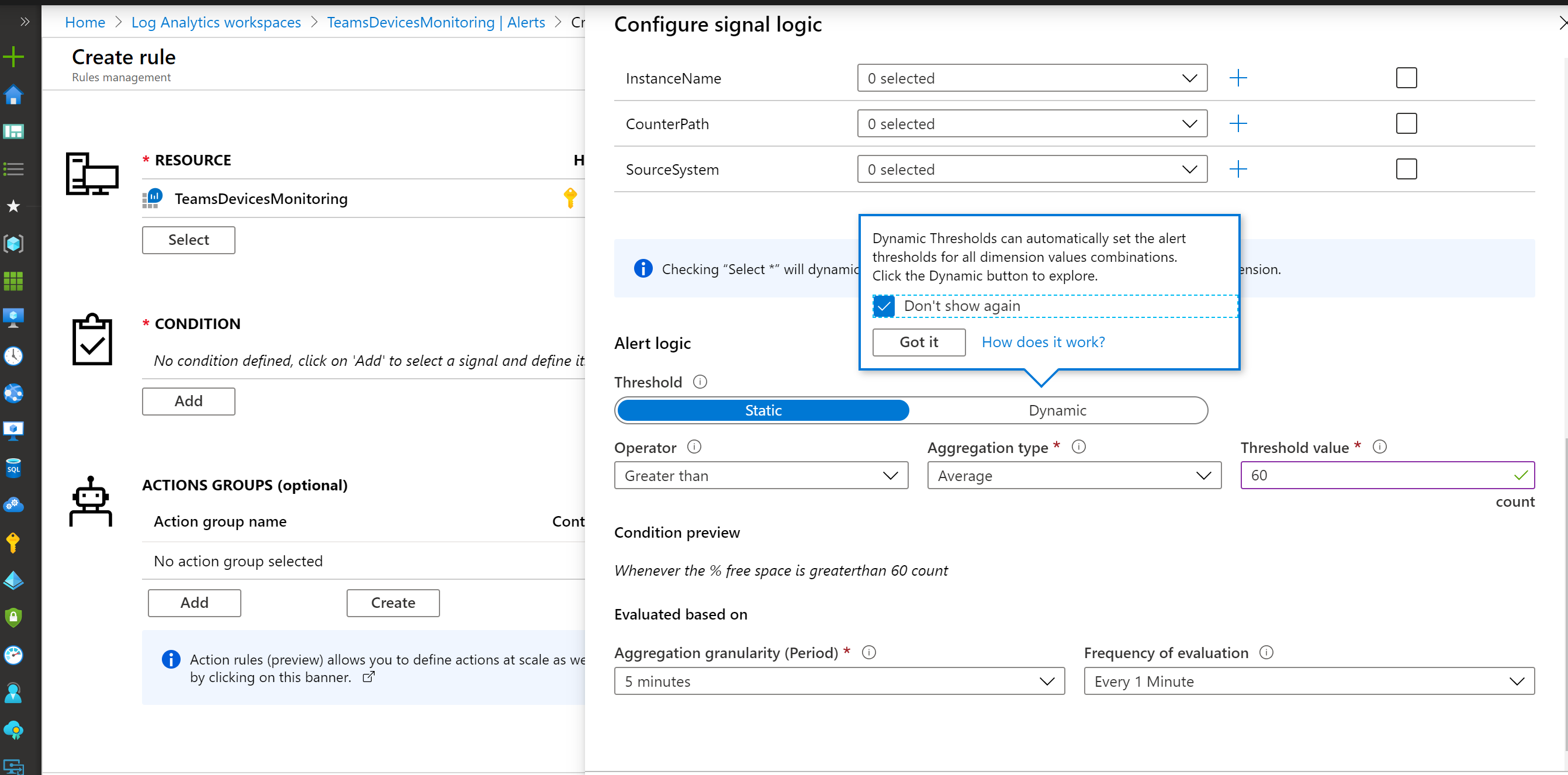
Task: Open the Operator dropdown showing Greater than
Action: pos(761,476)
